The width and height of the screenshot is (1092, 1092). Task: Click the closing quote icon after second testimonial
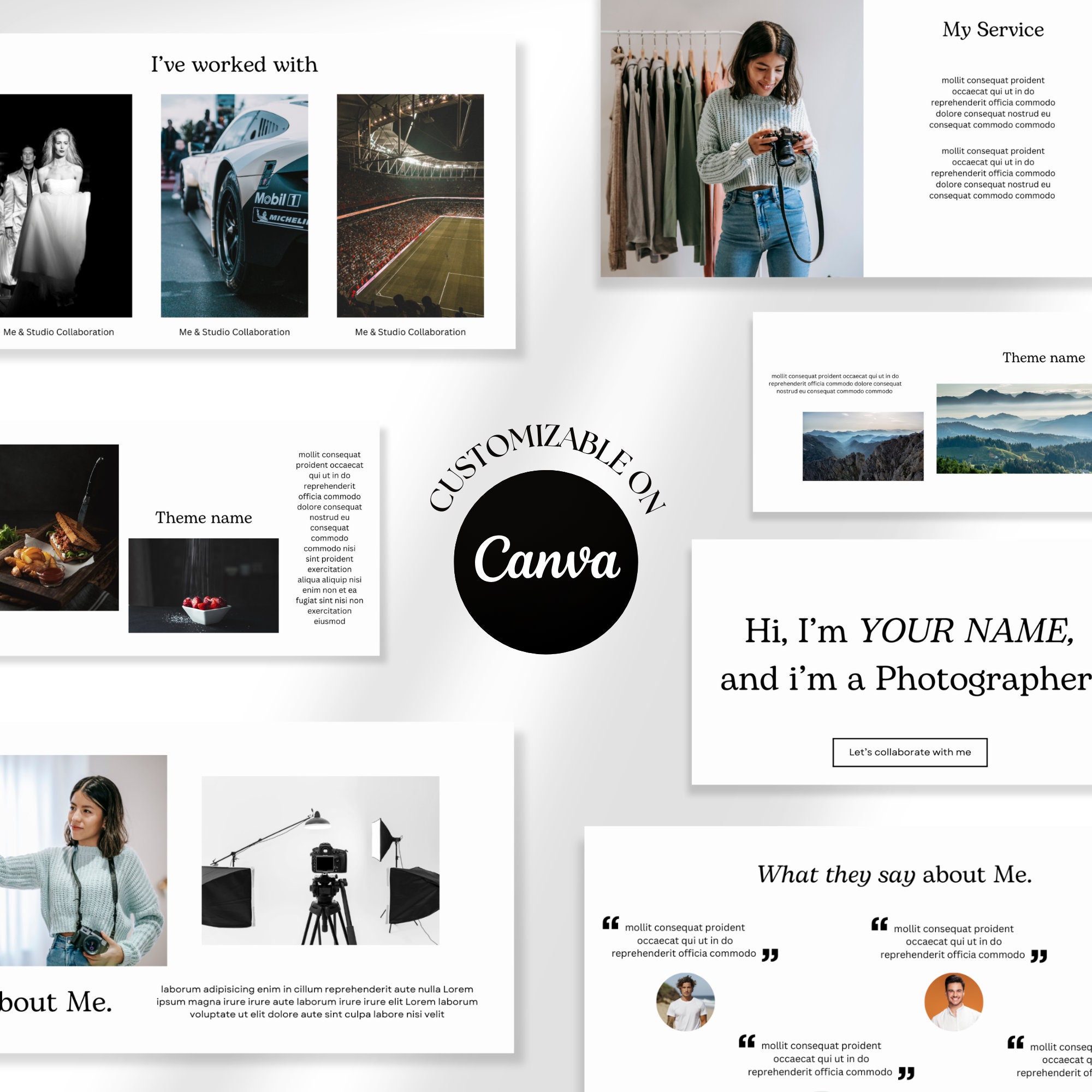click(x=1039, y=955)
